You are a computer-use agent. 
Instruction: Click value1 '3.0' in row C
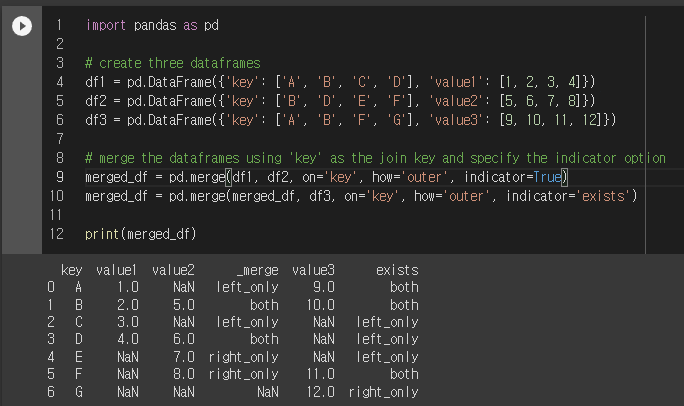pyautogui.click(x=128, y=322)
